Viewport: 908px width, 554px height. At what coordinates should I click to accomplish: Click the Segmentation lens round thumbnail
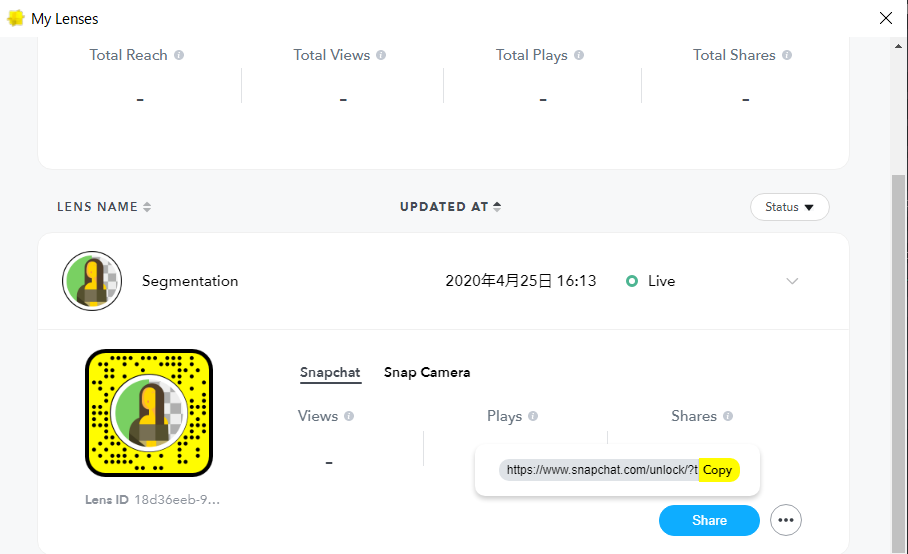pyautogui.click(x=92, y=281)
